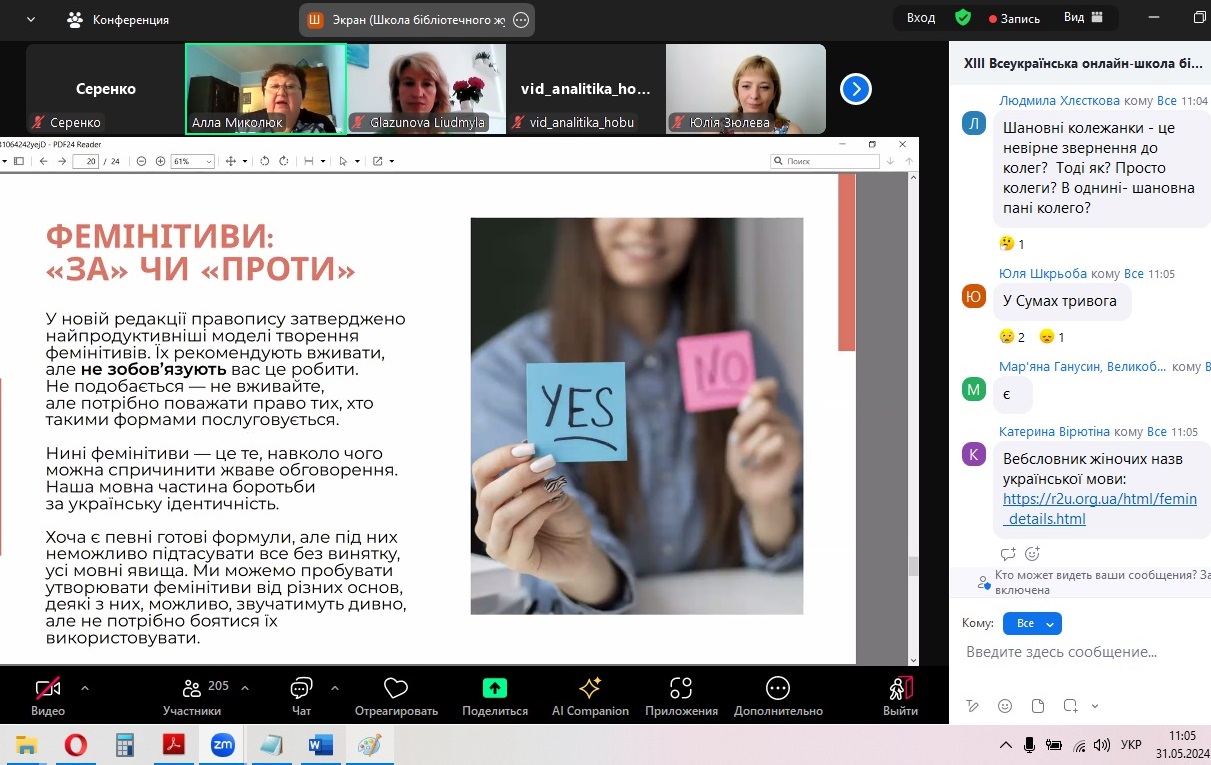Select Алла Миколюк video thumbnail
This screenshot has width=1211, height=765.
(x=266, y=89)
